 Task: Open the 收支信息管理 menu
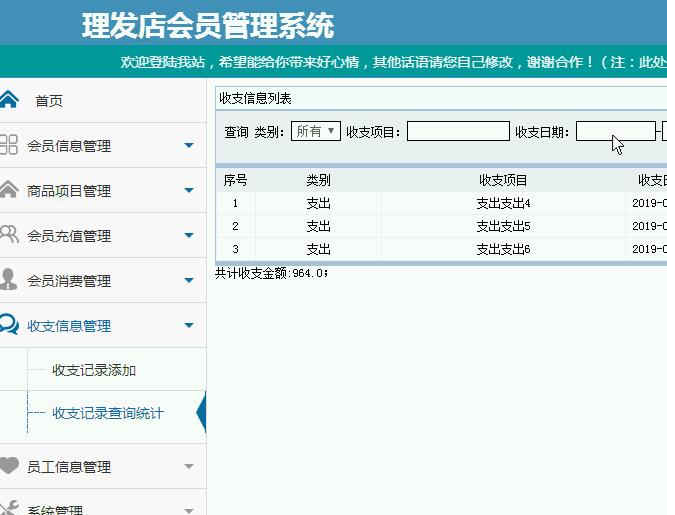click(69, 326)
